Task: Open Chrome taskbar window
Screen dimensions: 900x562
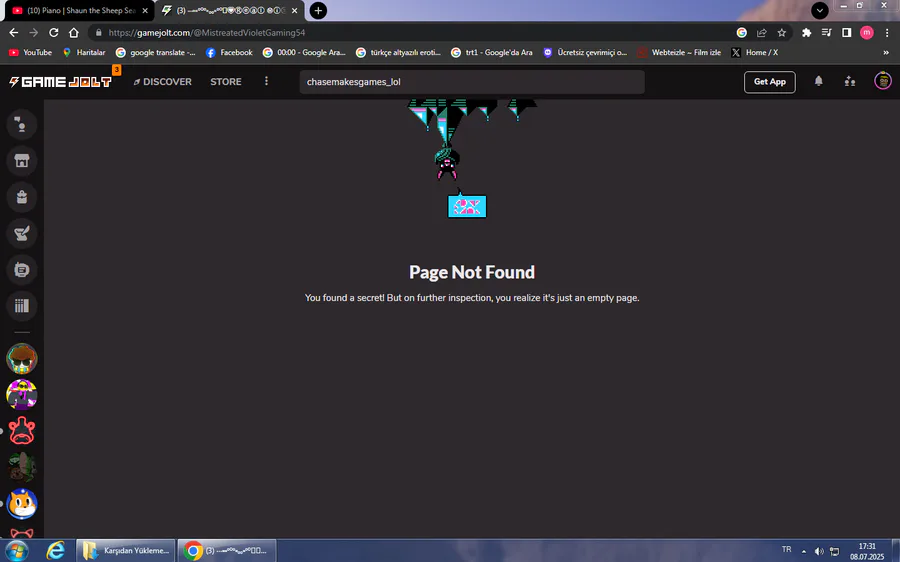Action: 227,551
